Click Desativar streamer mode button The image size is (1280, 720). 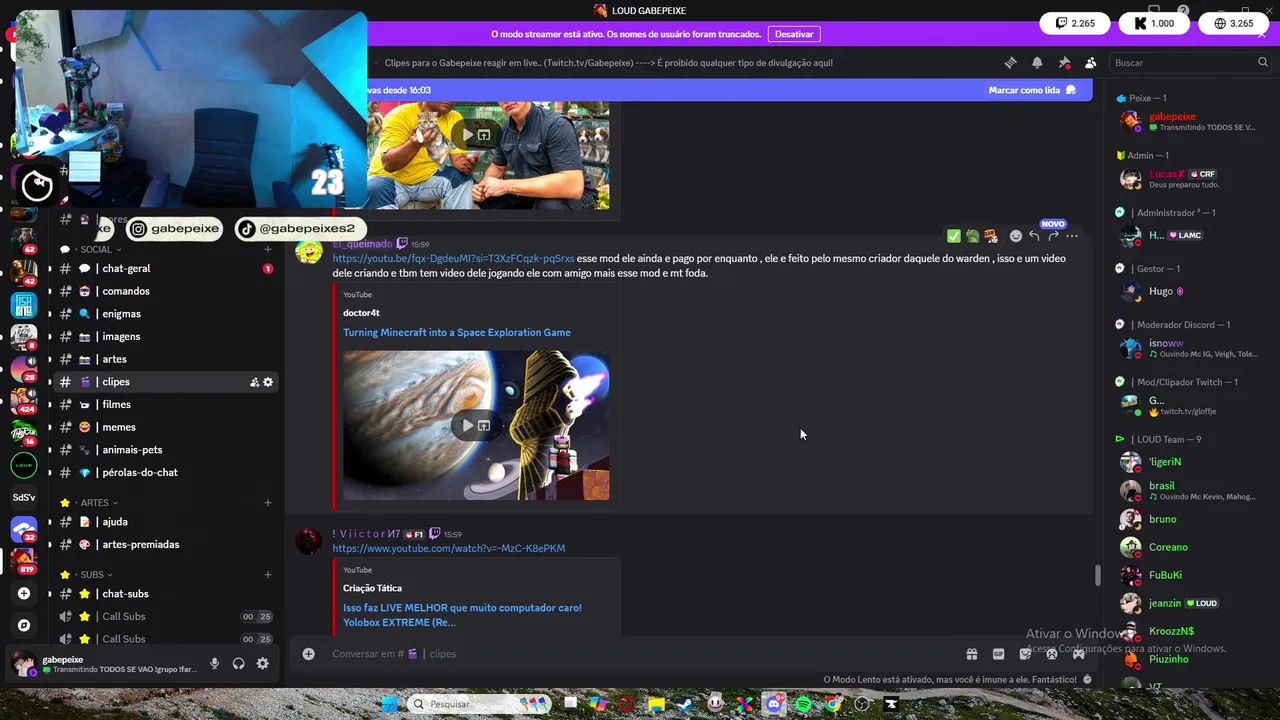[794, 34]
